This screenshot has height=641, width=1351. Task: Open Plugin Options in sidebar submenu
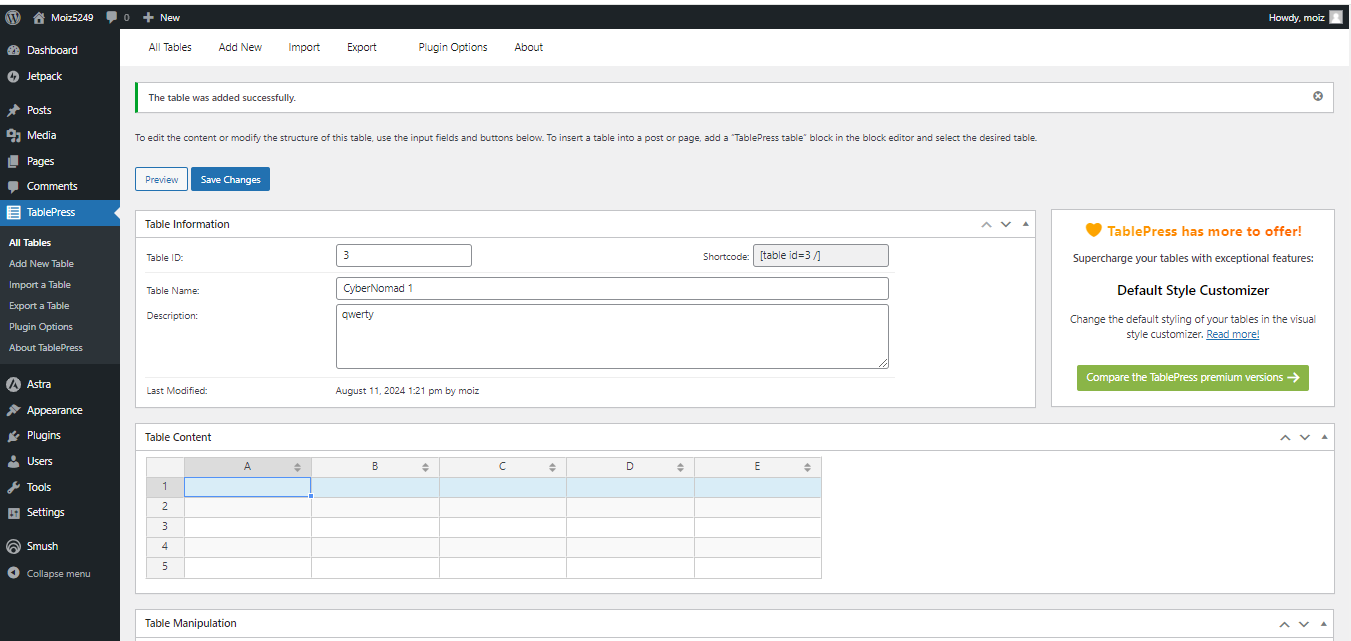pyautogui.click(x=41, y=327)
